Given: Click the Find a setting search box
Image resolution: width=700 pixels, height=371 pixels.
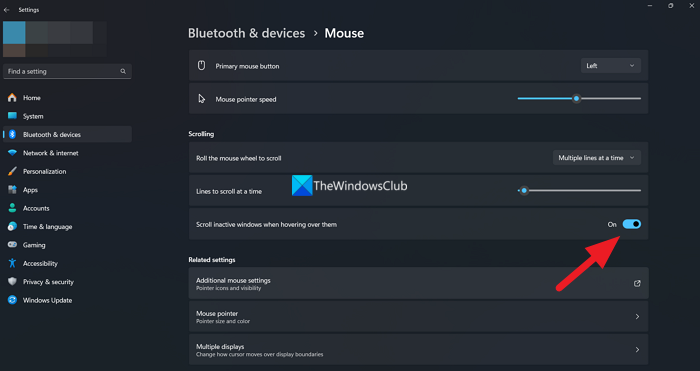Looking at the screenshot, I should click(67, 71).
